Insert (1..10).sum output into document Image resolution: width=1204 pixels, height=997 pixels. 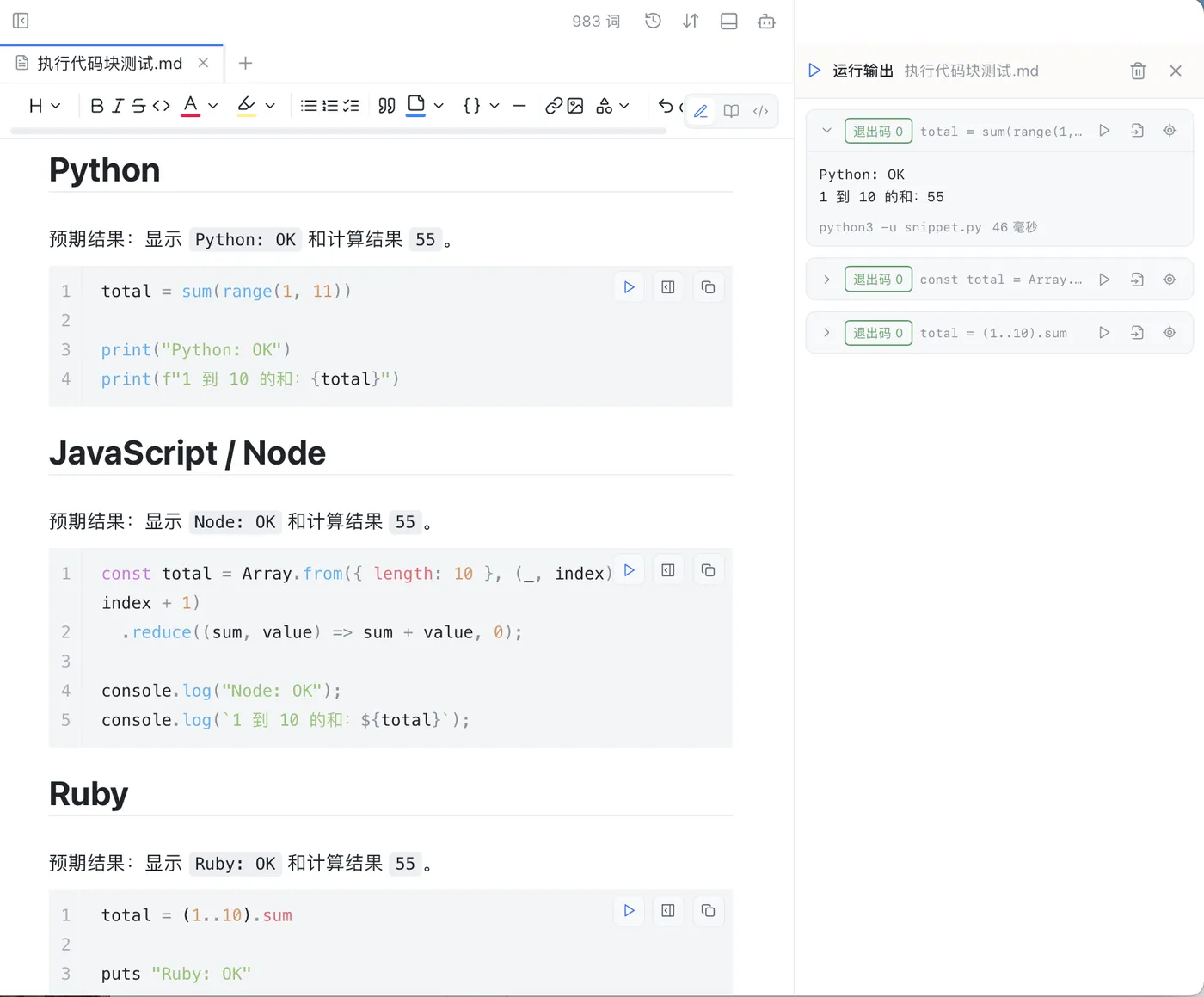pos(1137,333)
